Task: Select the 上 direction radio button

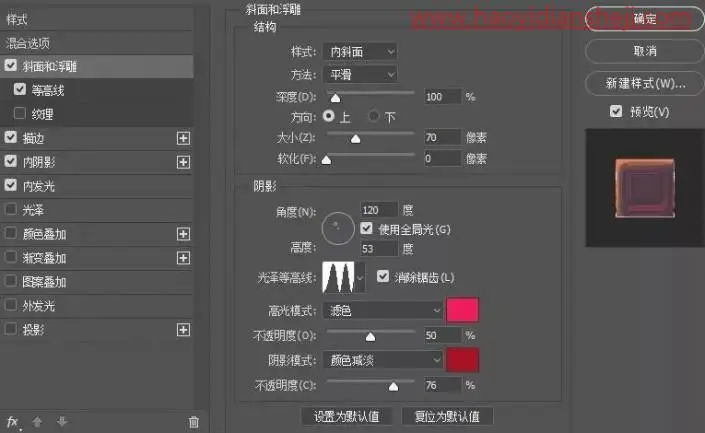Action: (x=329, y=116)
